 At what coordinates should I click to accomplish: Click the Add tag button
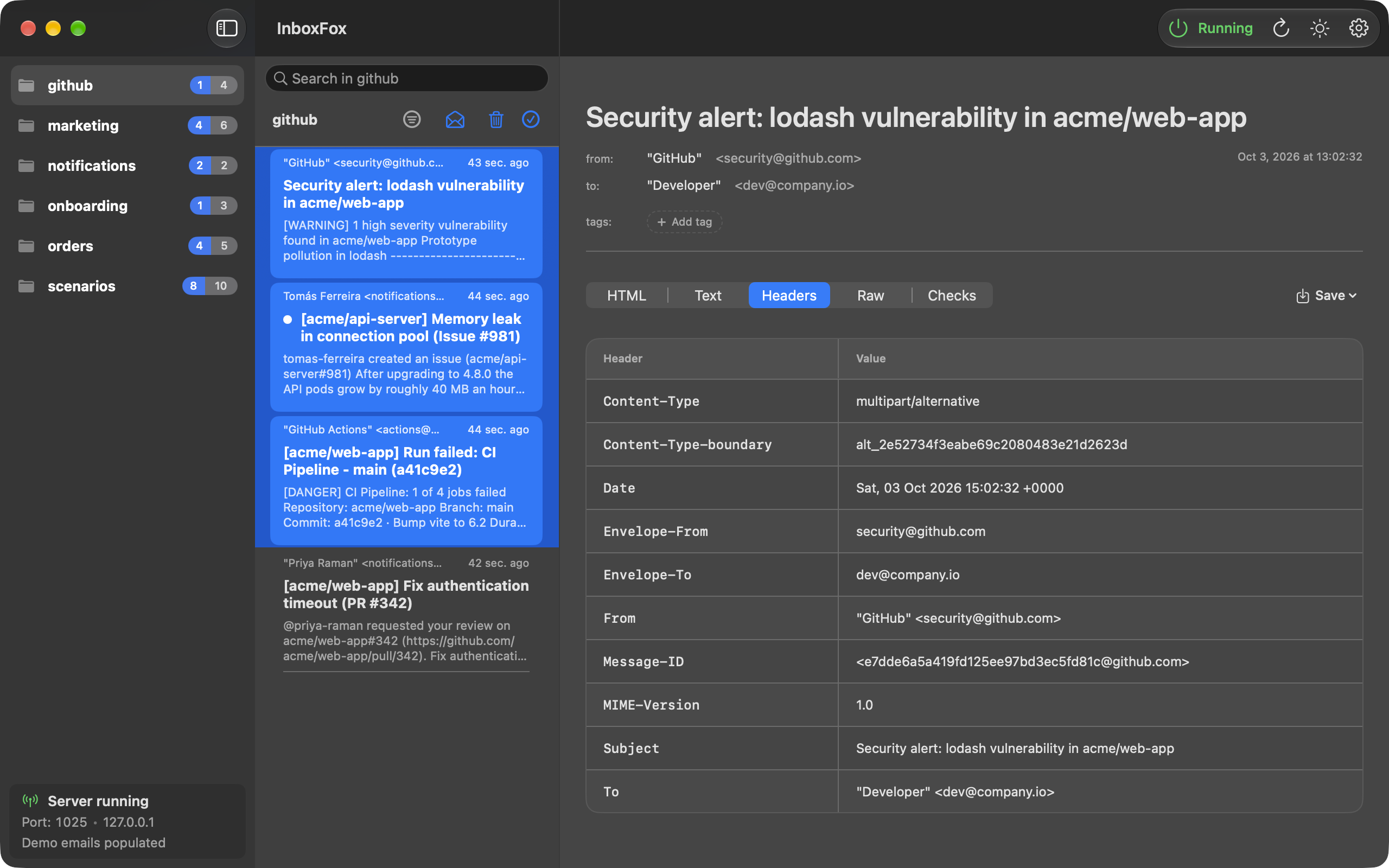(x=684, y=221)
